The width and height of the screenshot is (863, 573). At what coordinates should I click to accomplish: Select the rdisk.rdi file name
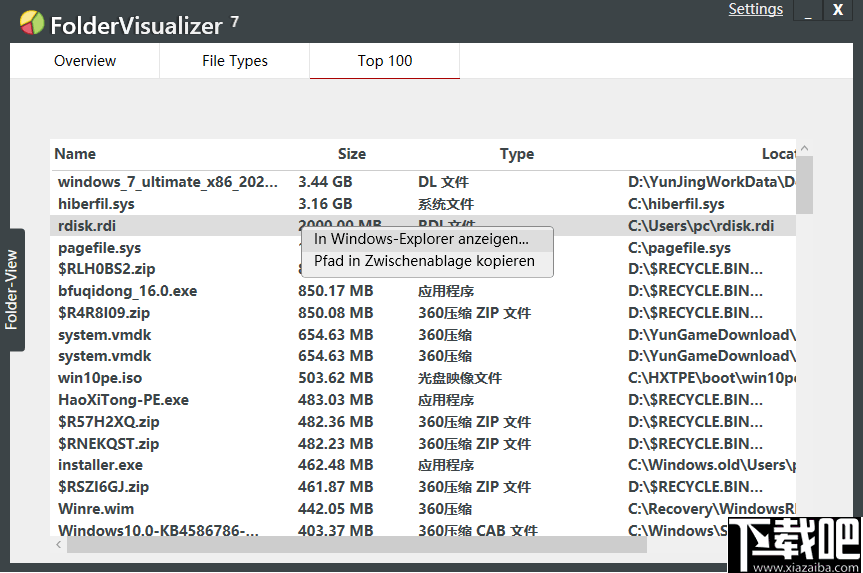click(87, 226)
